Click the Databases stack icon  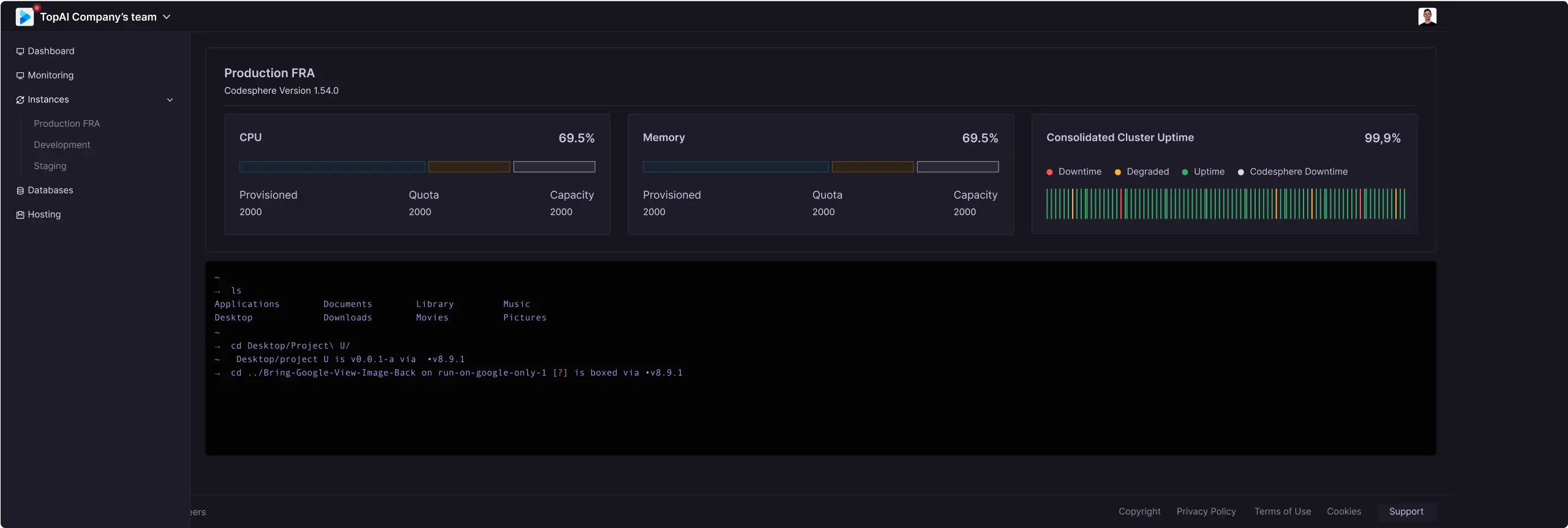[x=20, y=190]
